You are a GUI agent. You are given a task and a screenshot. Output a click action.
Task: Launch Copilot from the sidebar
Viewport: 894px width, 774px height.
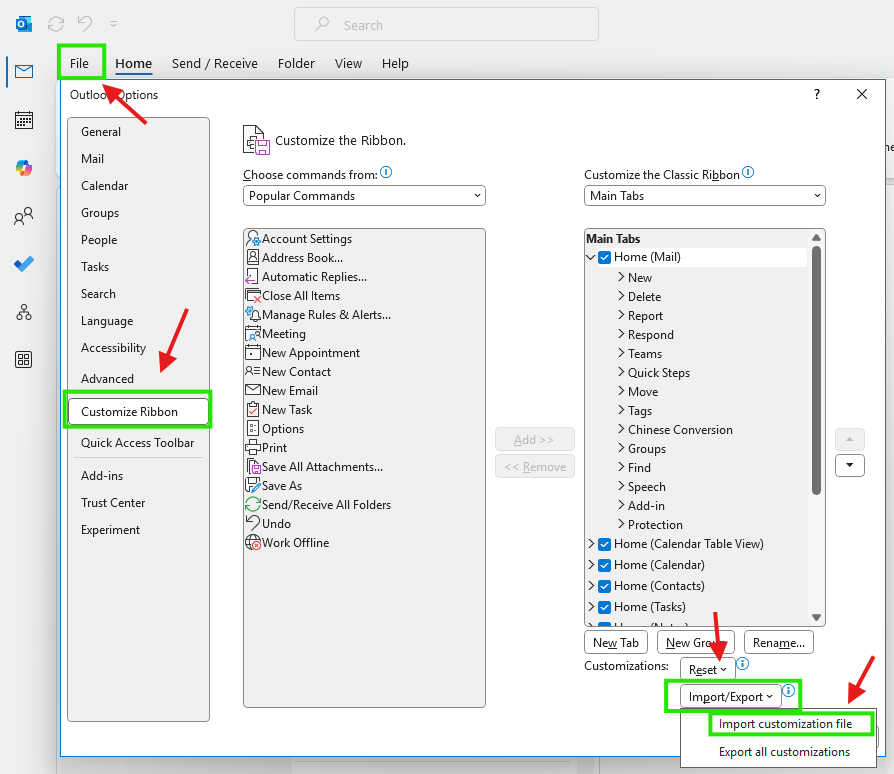point(24,168)
